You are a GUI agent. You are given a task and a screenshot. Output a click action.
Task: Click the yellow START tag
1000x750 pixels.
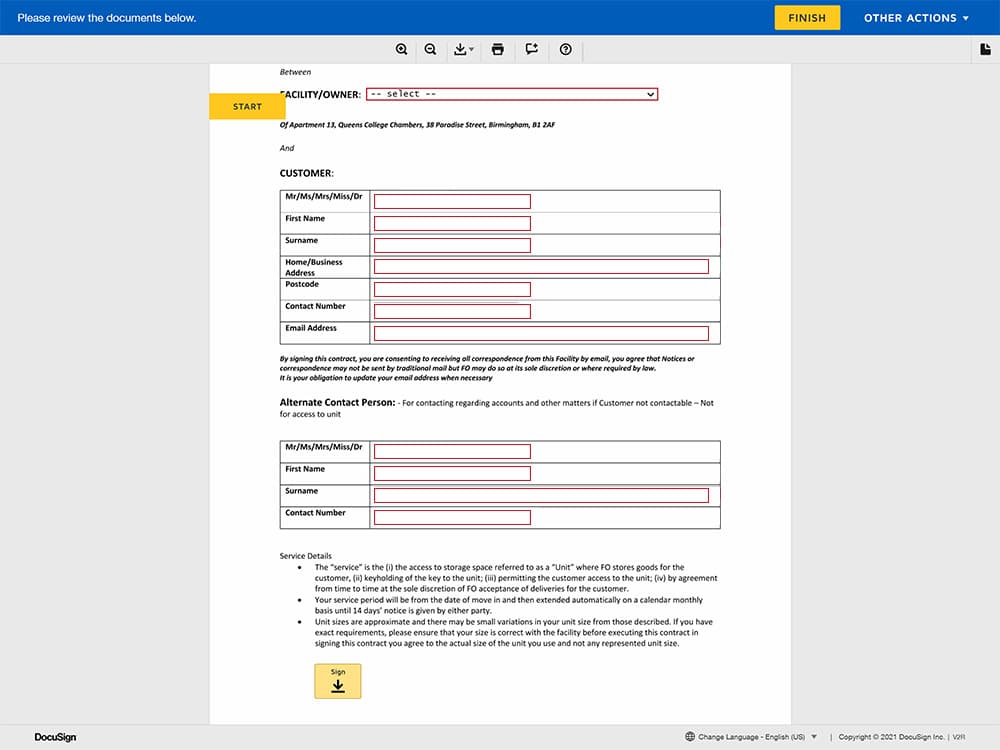[x=247, y=107]
